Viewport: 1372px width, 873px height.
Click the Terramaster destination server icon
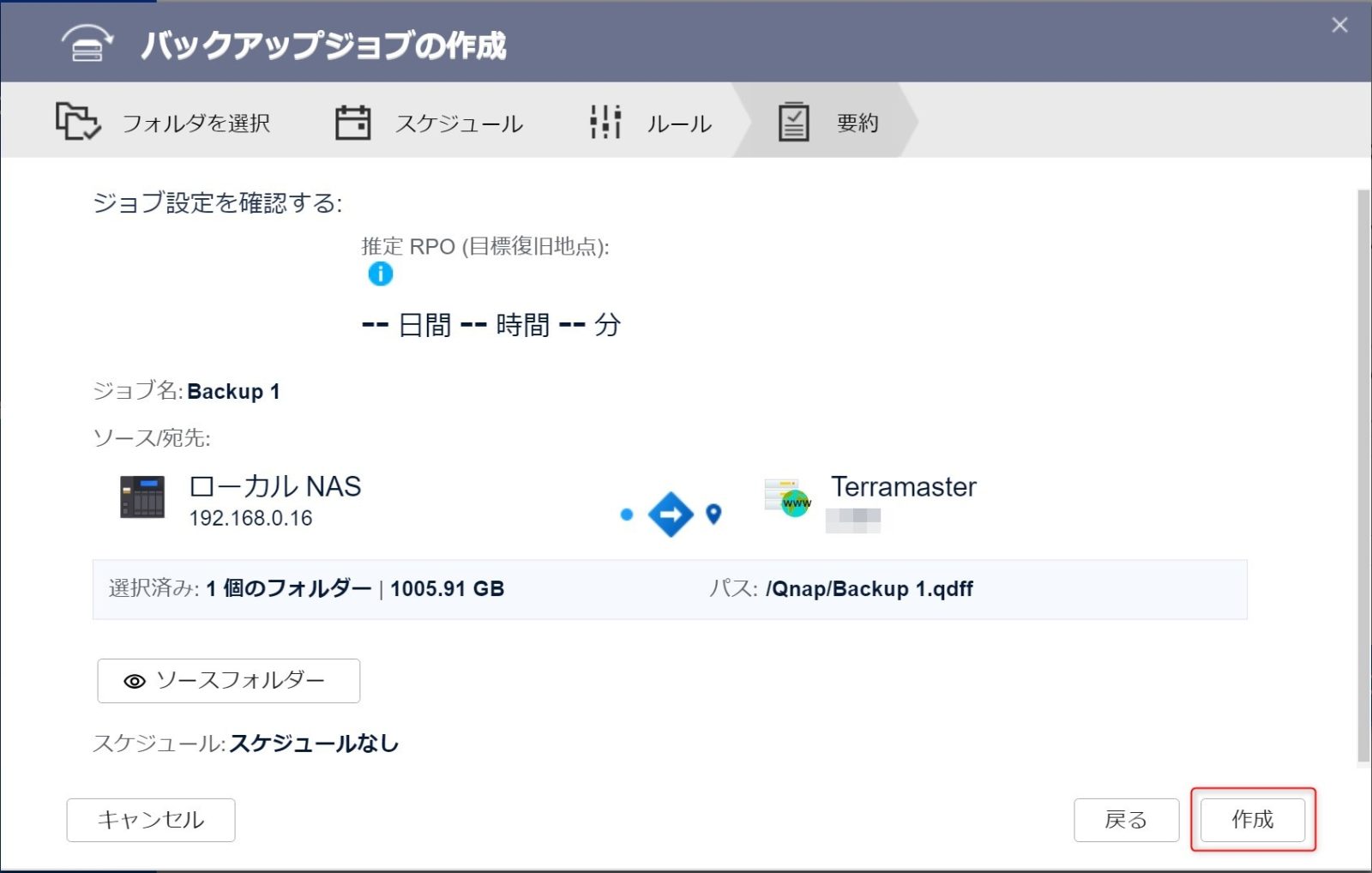788,497
